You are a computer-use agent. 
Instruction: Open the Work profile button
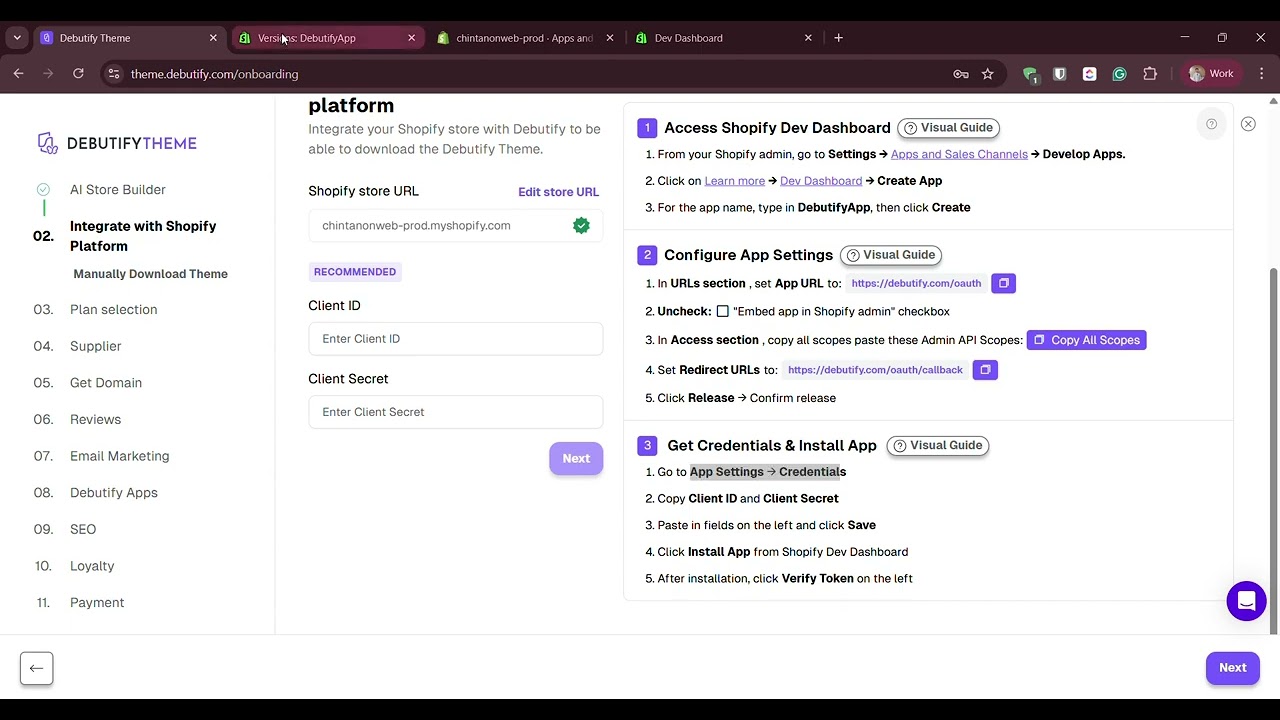tap(1212, 74)
